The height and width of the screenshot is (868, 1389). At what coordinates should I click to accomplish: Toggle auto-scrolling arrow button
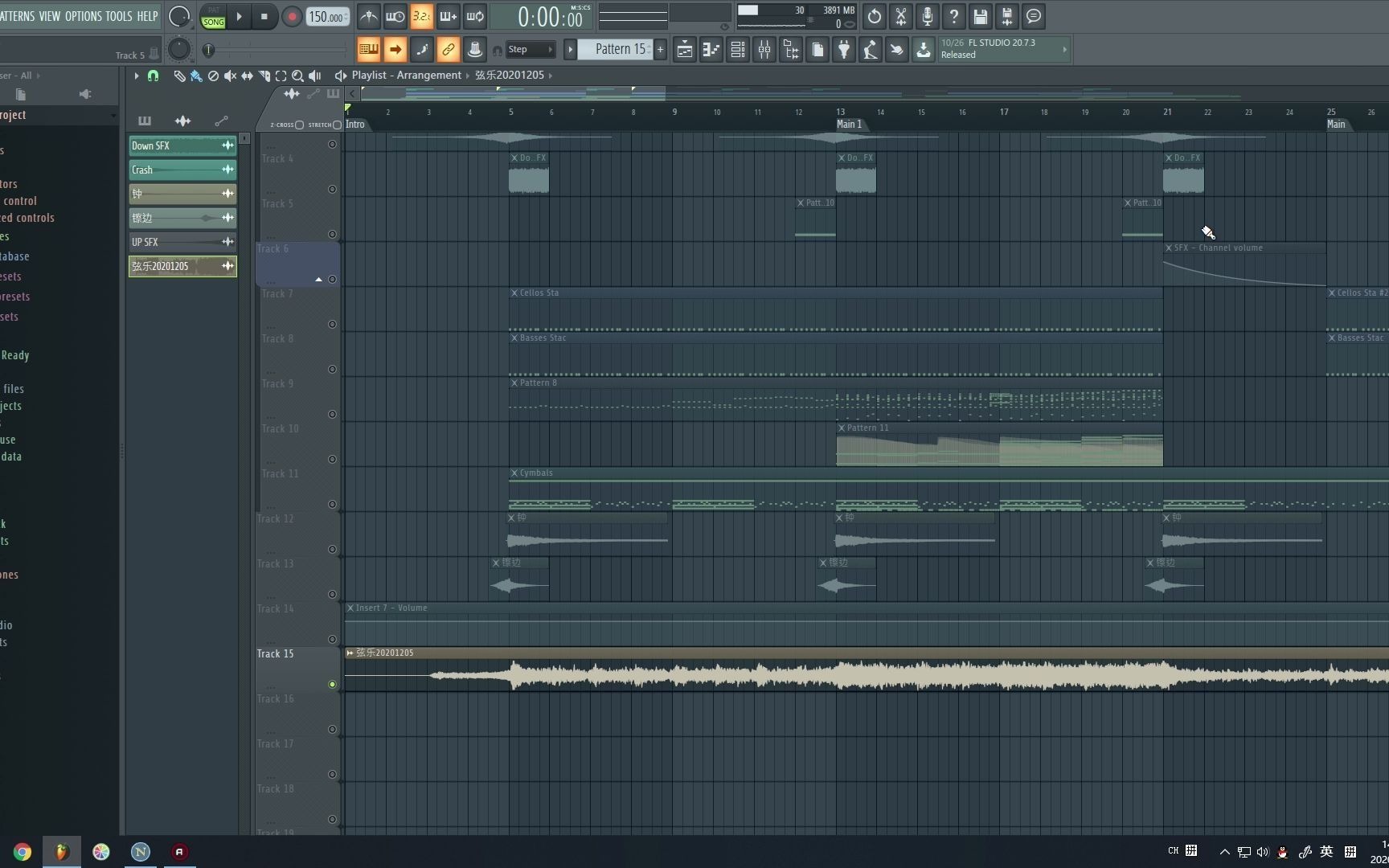395,49
